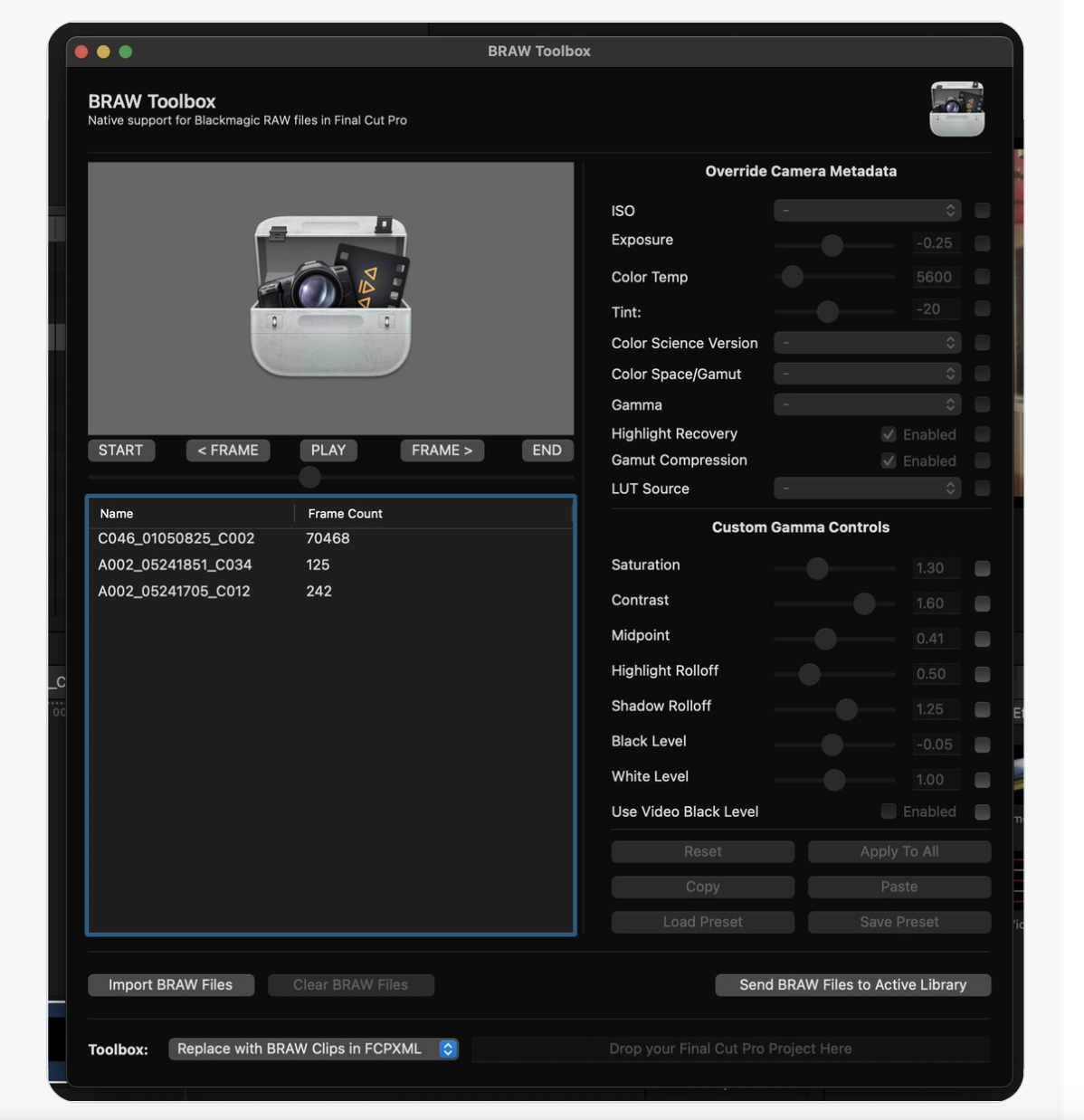Expand the Color Space/Gamut dropdown

point(867,374)
